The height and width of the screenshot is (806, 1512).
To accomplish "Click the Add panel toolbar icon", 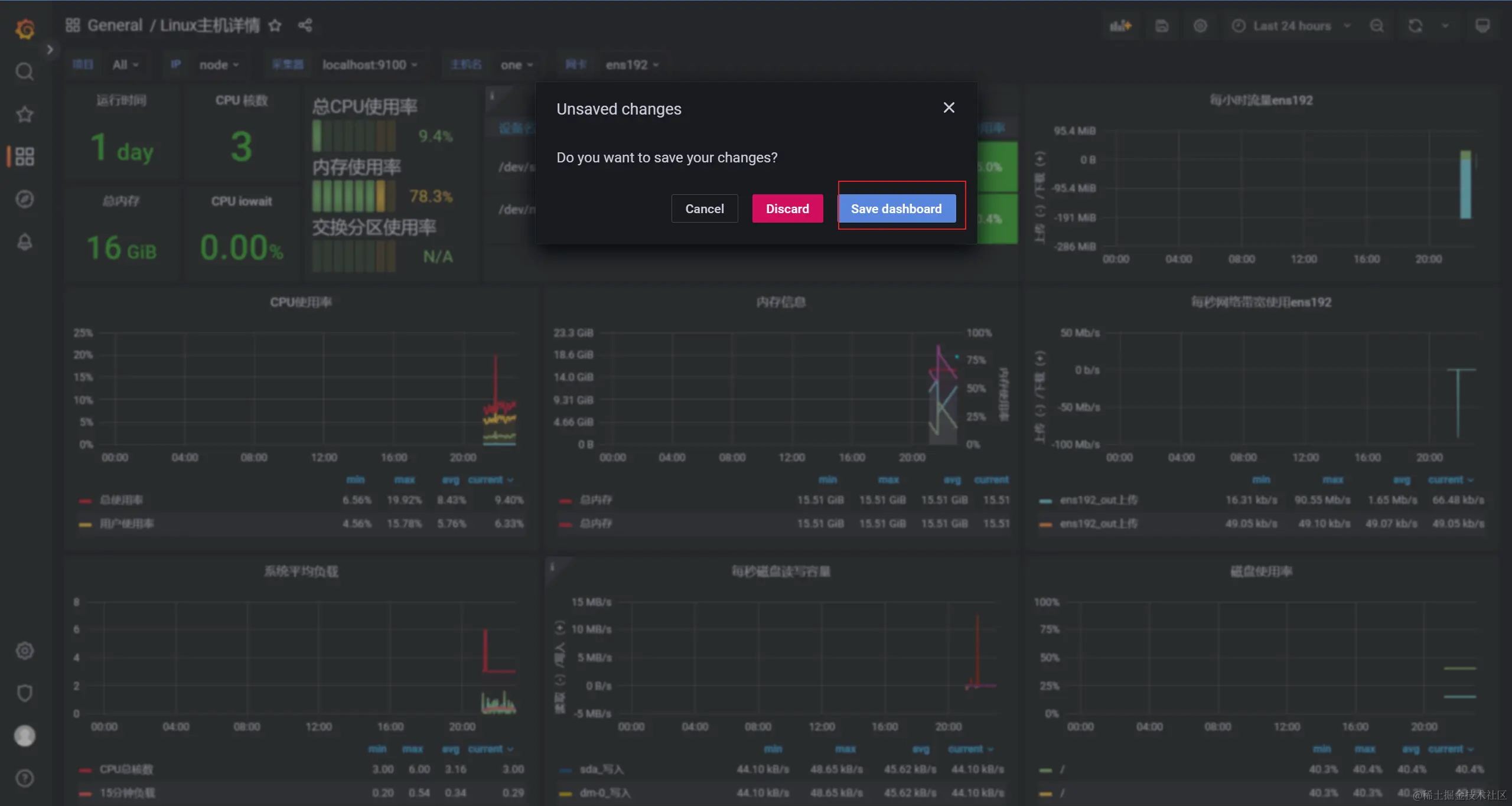I will click(x=1120, y=26).
